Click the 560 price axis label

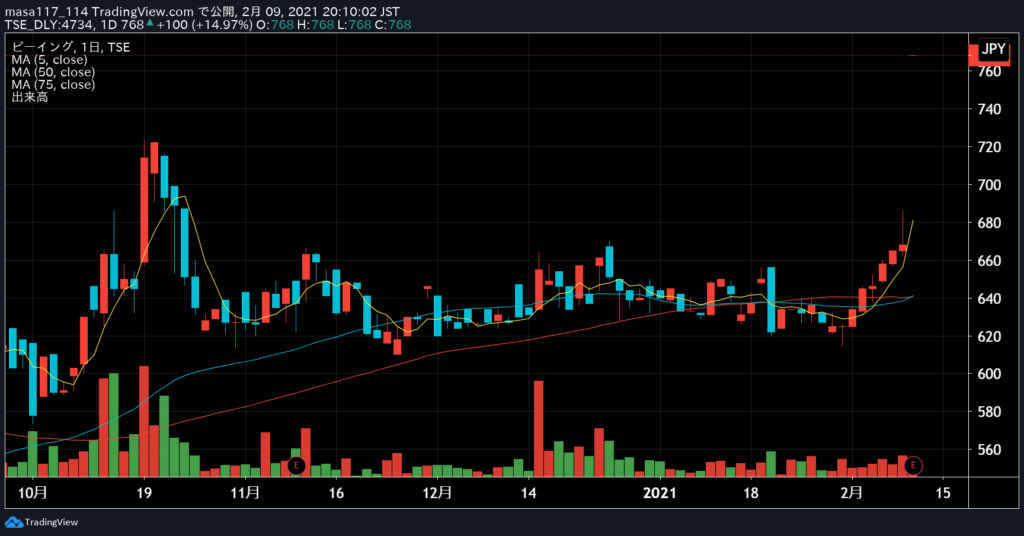point(989,450)
